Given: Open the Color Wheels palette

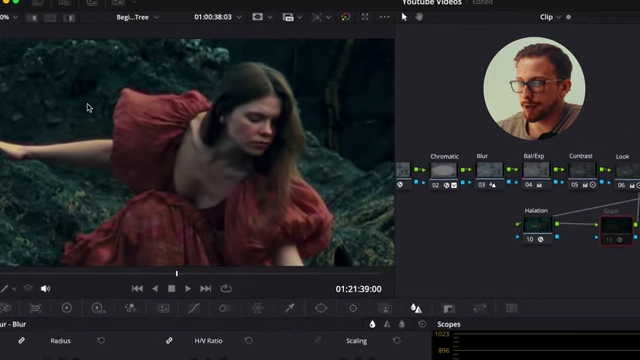Looking at the screenshot, I should coord(67,308).
